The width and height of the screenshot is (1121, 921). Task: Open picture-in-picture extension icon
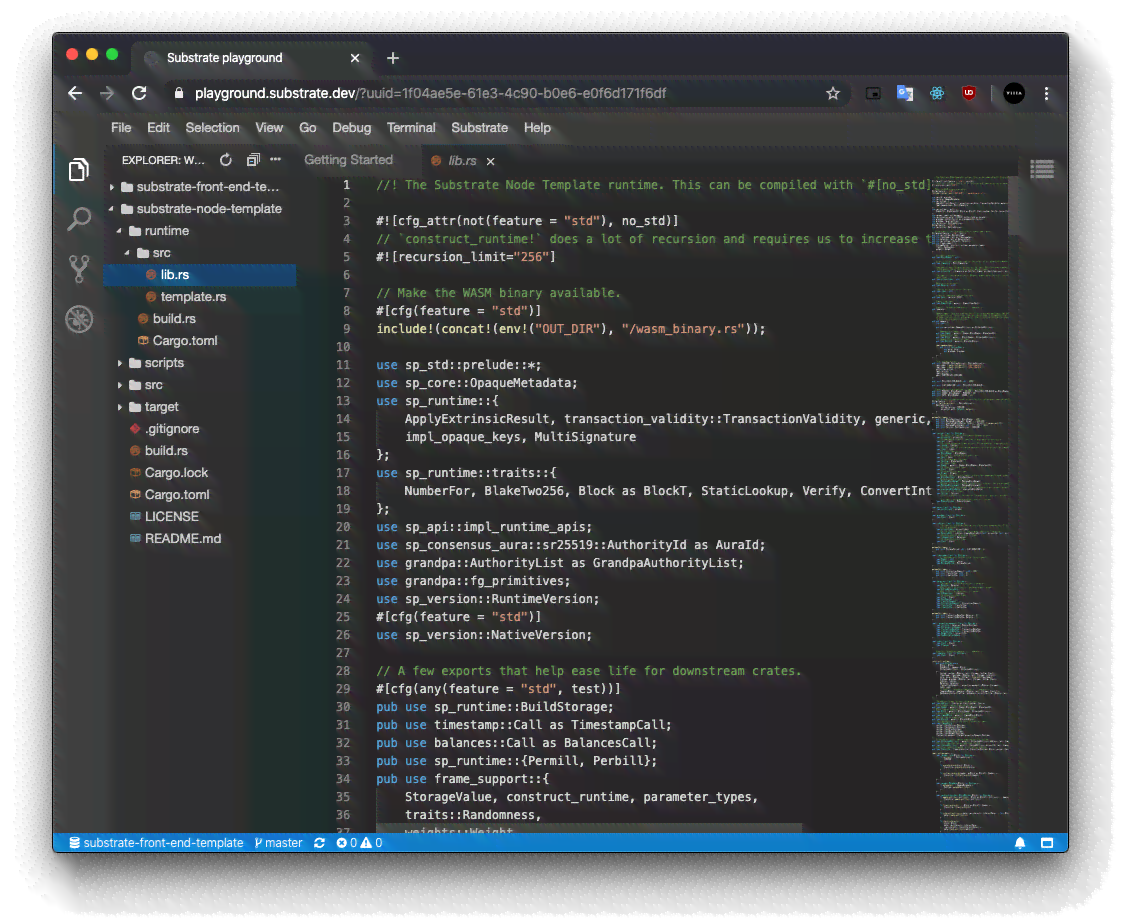(873, 93)
